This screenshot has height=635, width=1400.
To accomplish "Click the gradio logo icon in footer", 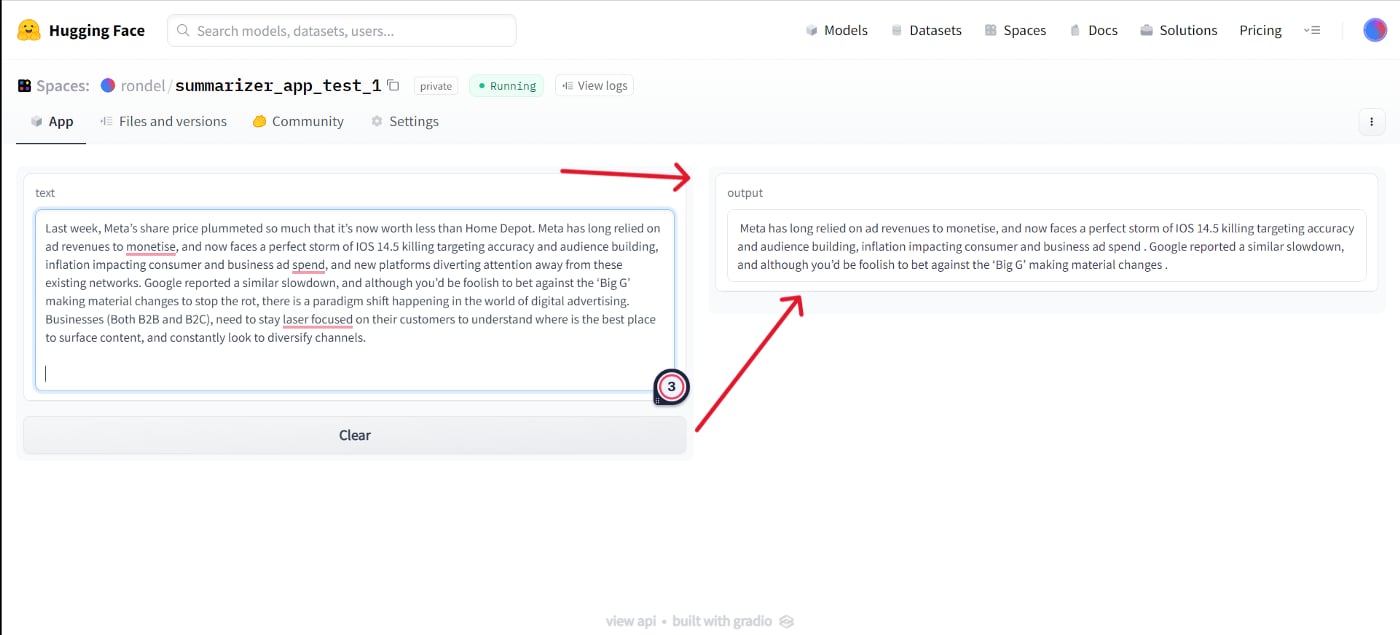I will (786, 621).
